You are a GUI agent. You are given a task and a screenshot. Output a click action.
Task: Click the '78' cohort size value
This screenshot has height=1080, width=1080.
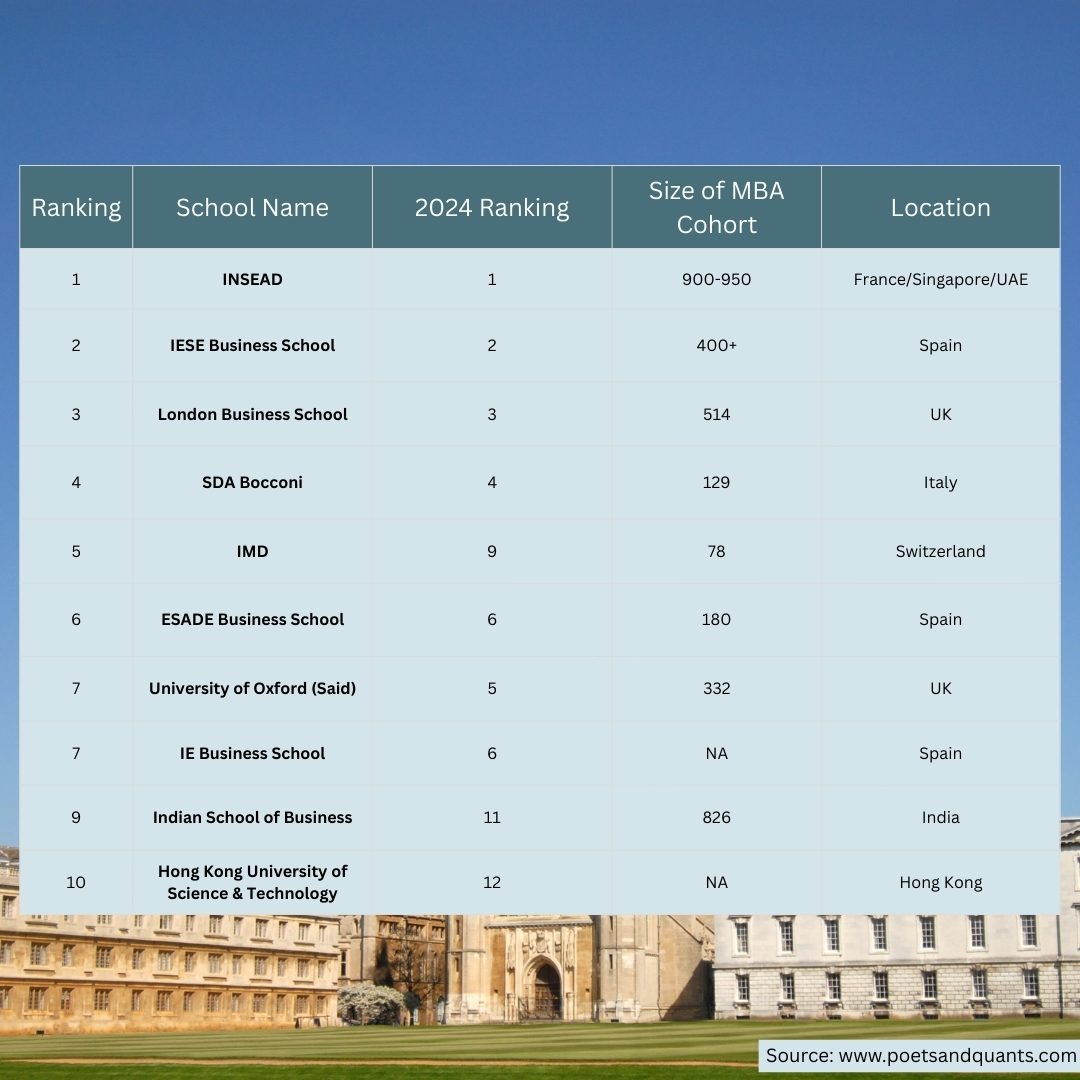[x=716, y=552]
